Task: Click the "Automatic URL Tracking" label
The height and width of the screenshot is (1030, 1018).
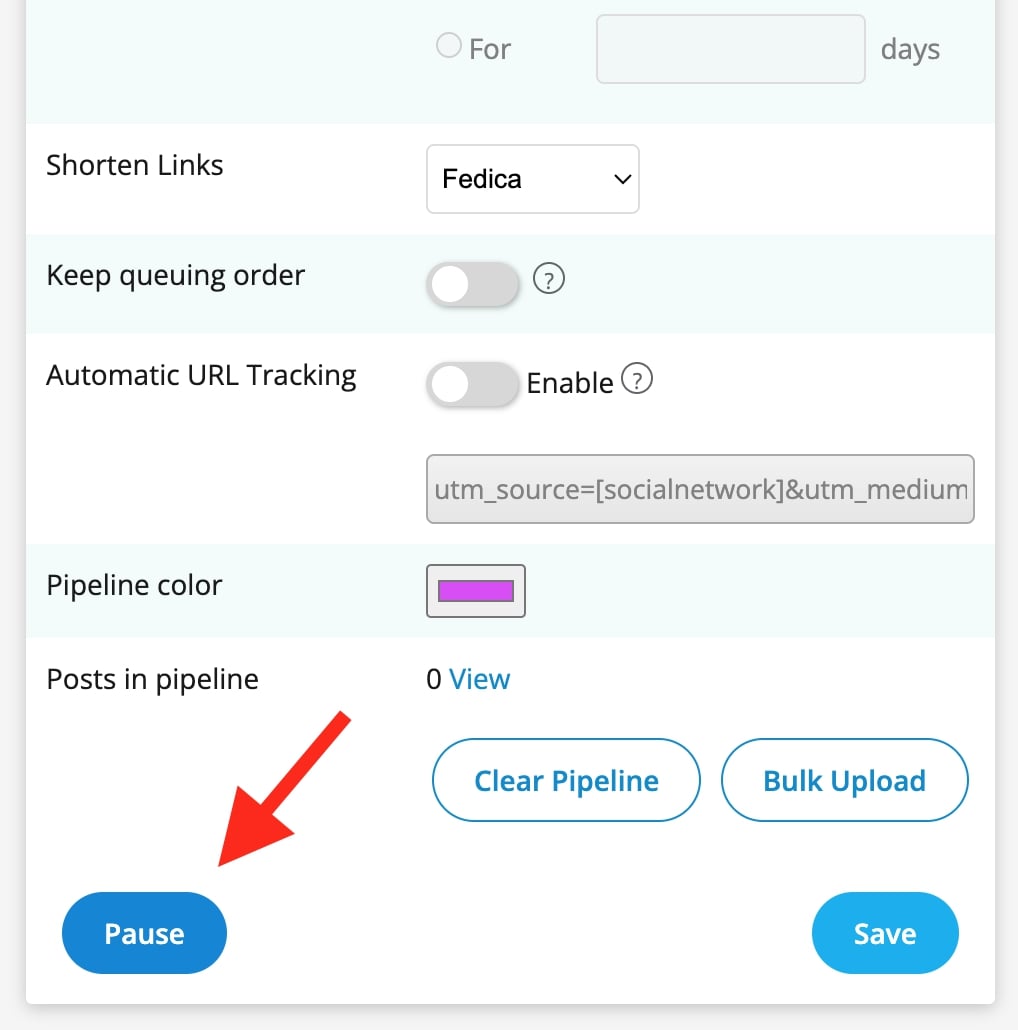Action: click(x=201, y=376)
